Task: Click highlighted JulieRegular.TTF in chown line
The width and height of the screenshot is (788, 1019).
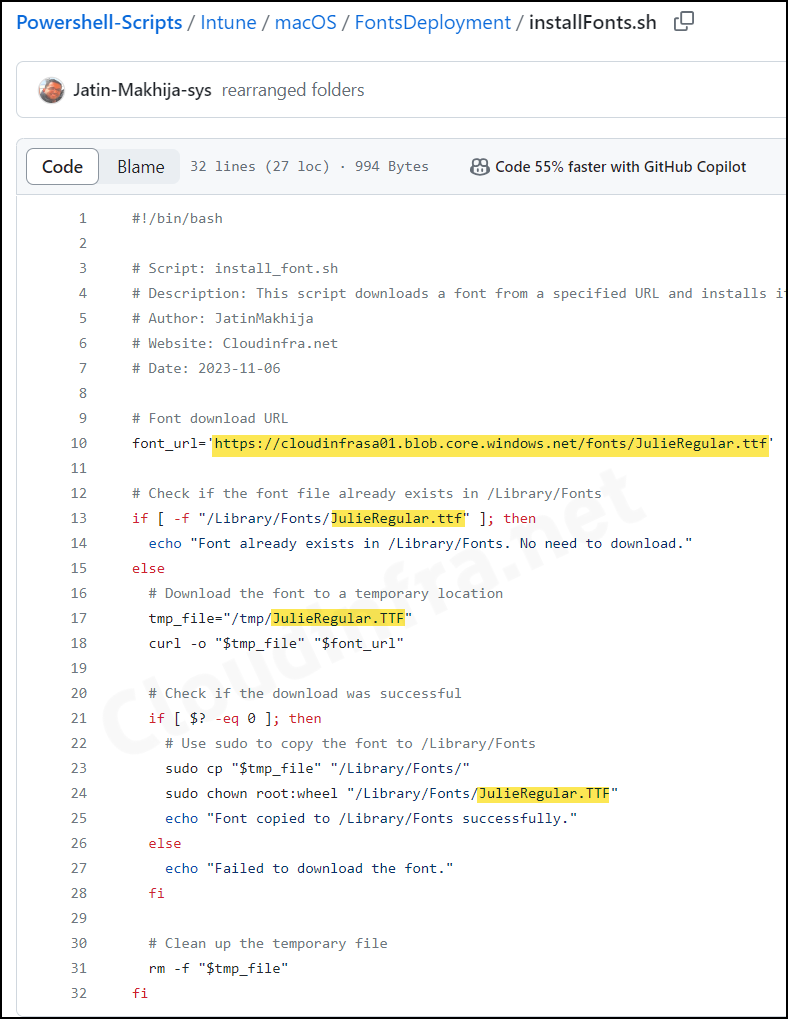Action: (544, 793)
